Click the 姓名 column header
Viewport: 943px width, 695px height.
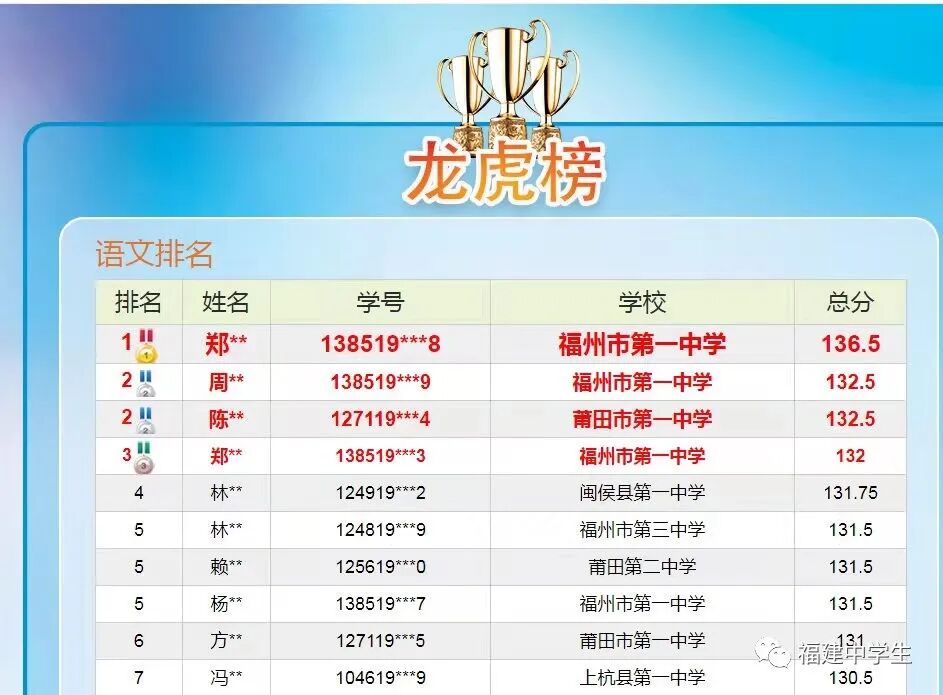pos(226,302)
